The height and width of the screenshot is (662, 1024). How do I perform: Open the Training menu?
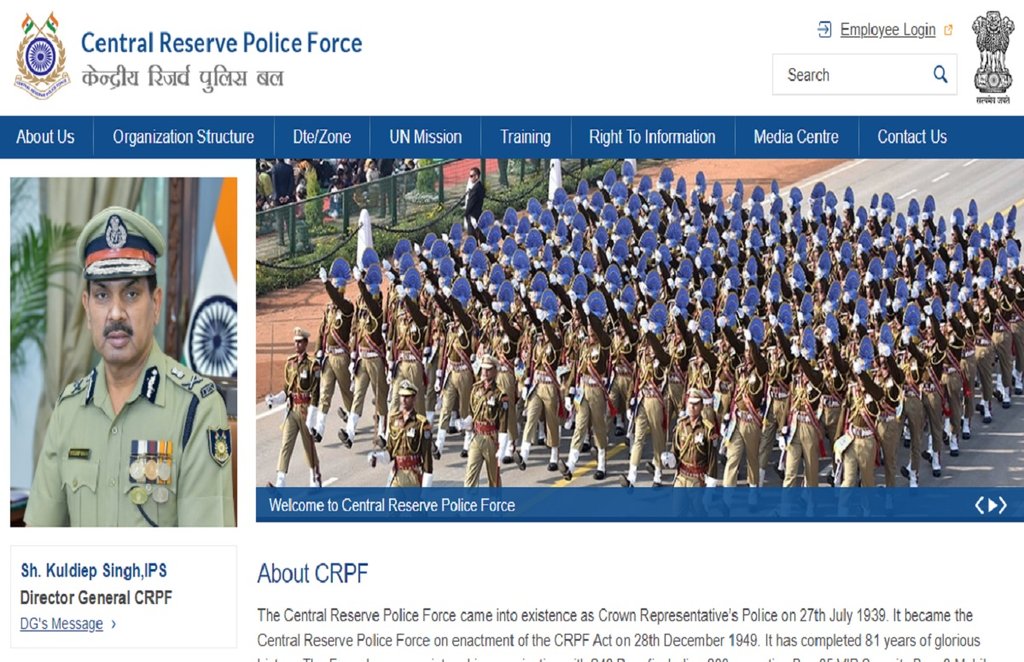pyautogui.click(x=526, y=137)
